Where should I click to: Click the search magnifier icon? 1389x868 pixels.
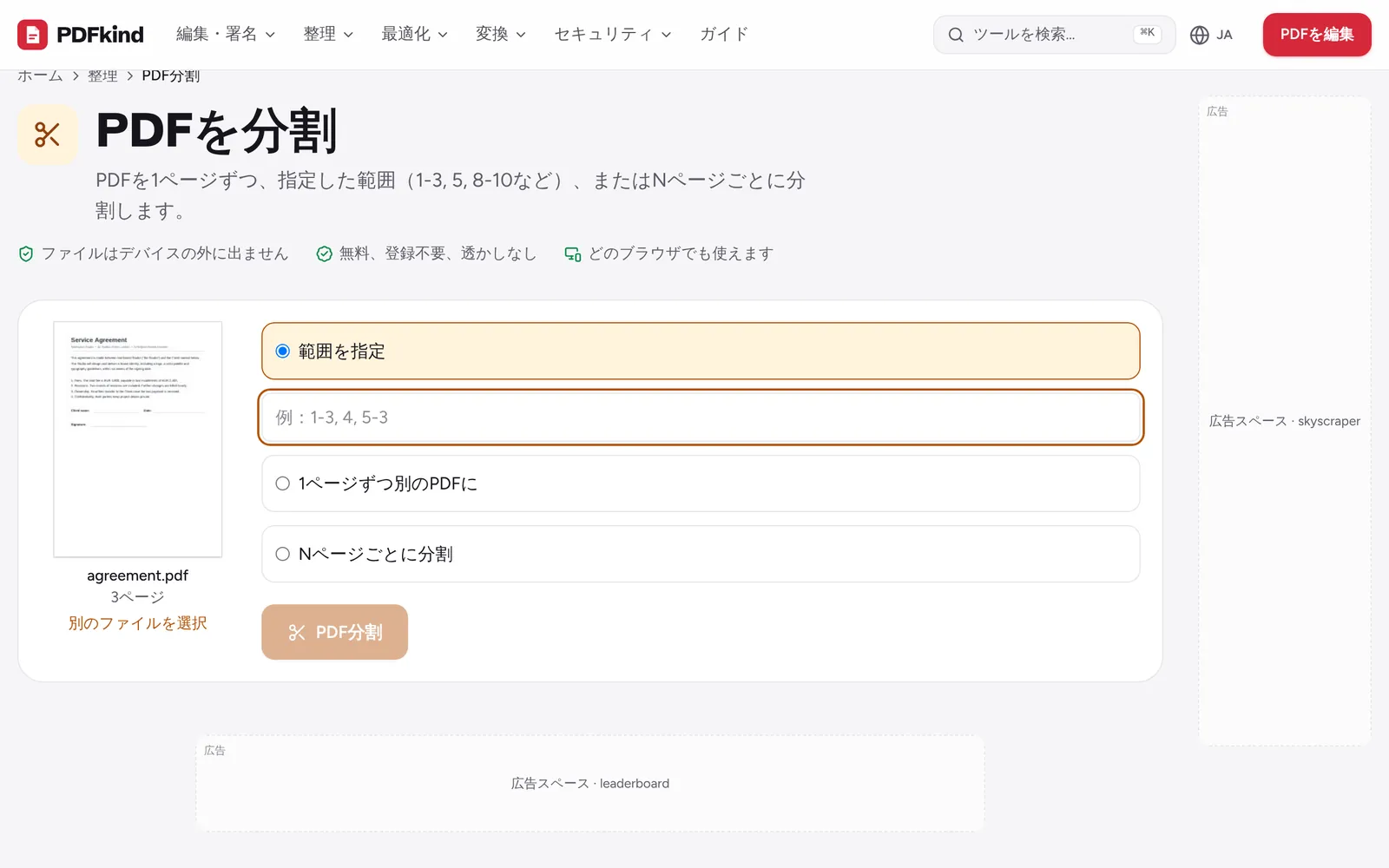pos(956,35)
